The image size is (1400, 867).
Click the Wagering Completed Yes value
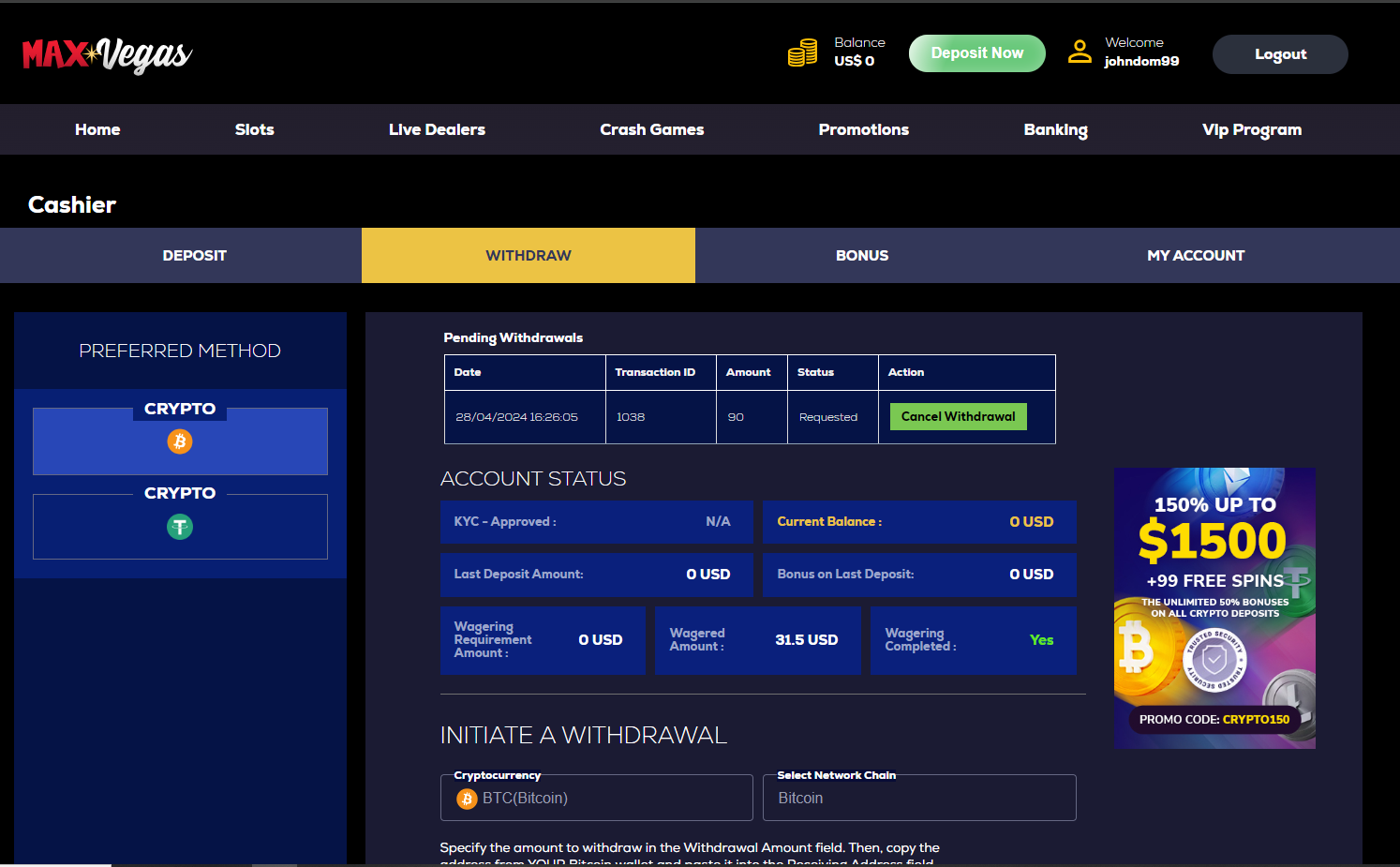tap(1041, 640)
